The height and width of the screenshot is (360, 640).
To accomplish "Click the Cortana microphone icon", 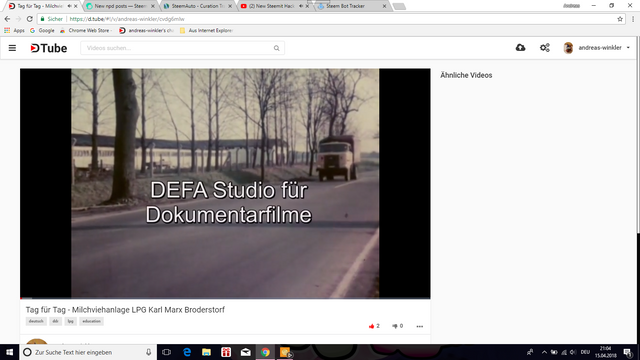I will point(149,352).
